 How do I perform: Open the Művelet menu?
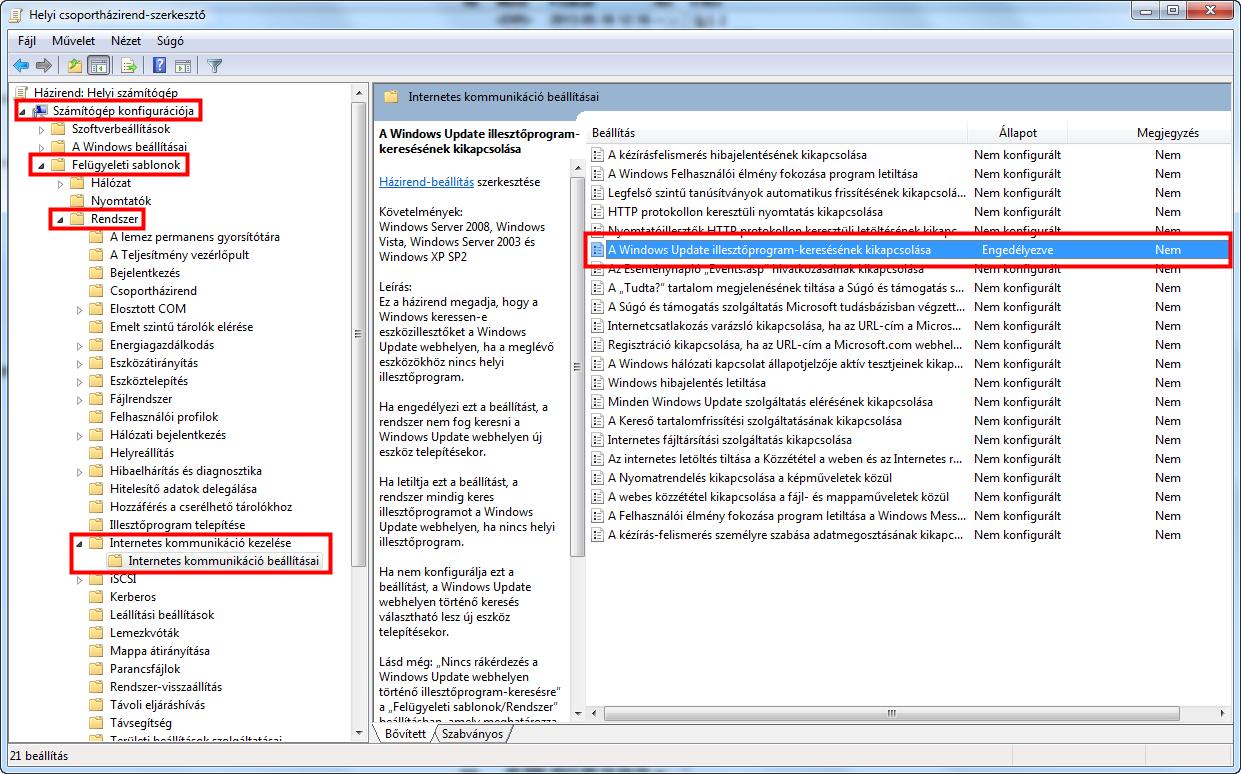[73, 41]
